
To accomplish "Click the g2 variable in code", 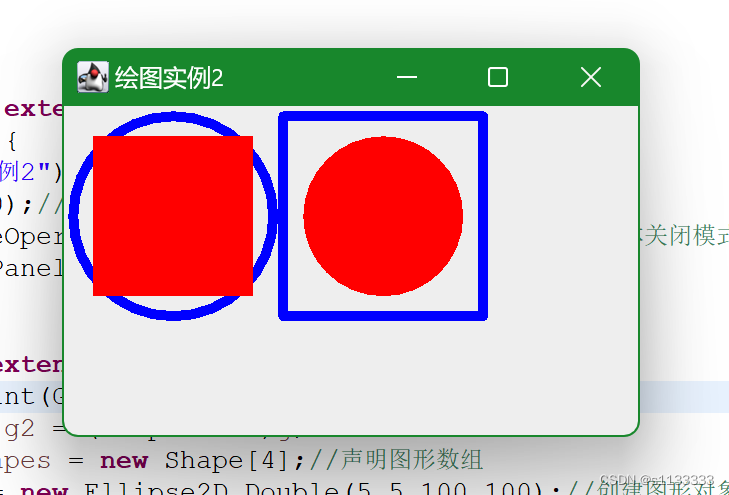I will [x=20, y=430].
